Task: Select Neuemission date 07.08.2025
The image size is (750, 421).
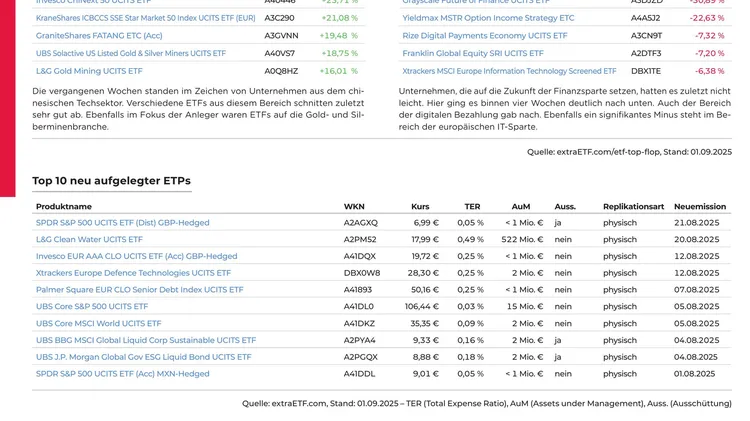Action: coord(696,290)
